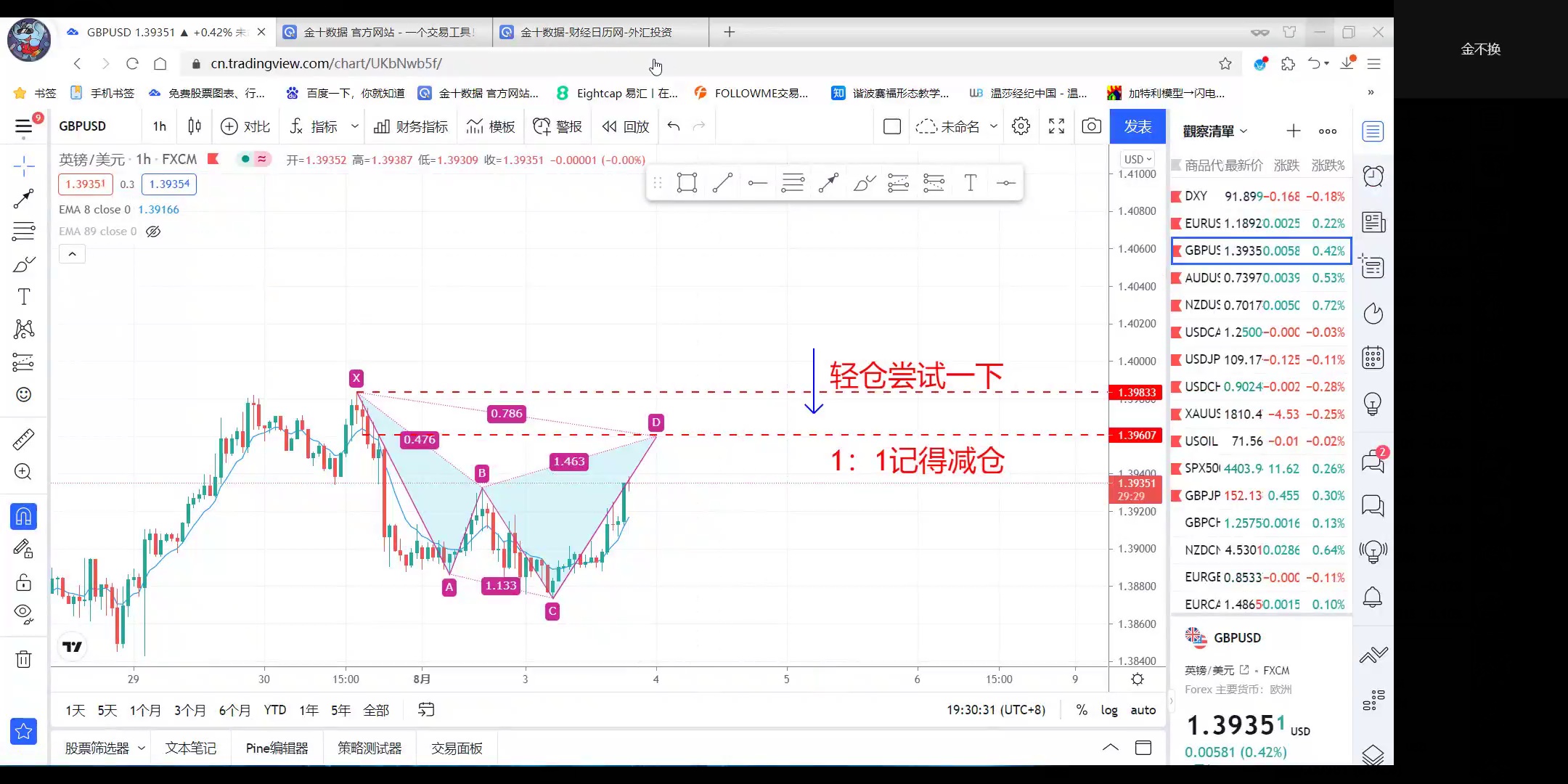The image size is (1568, 784).
Task: Take a chart snapshot with camera icon
Action: [1091, 126]
